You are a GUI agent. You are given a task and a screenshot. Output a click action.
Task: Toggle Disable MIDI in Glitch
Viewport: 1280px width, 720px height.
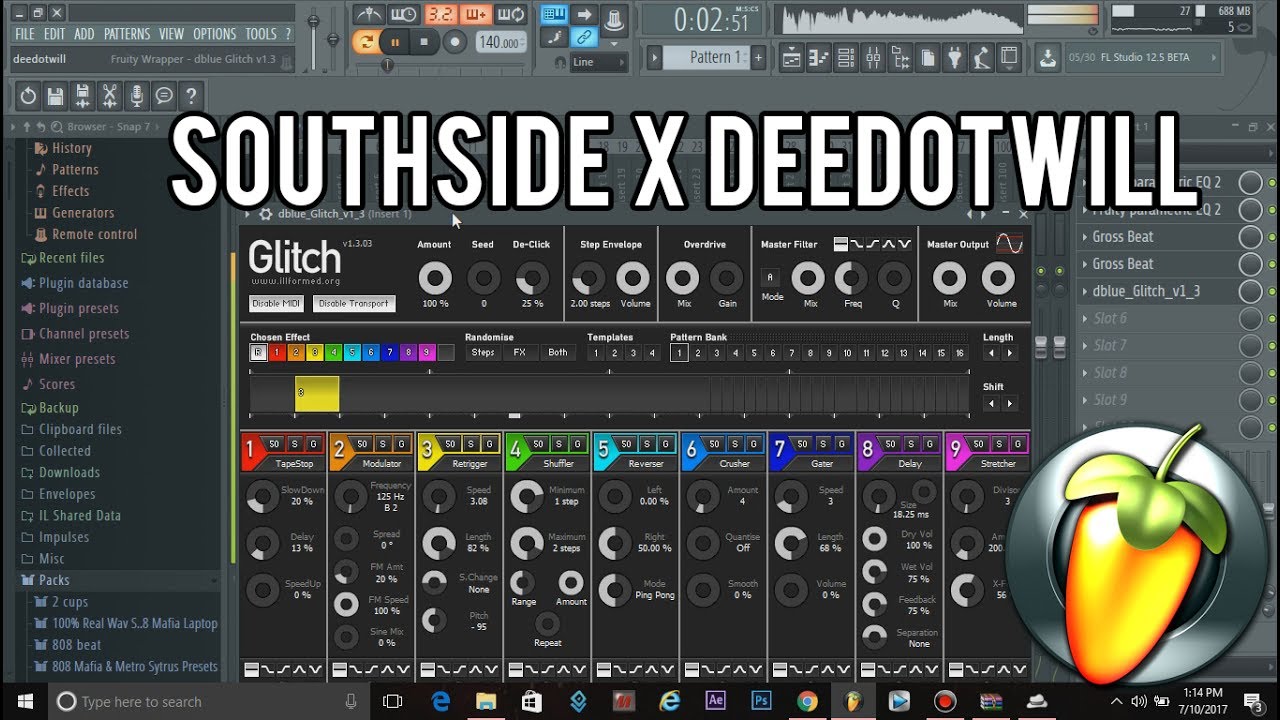pyautogui.click(x=276, y=303)
